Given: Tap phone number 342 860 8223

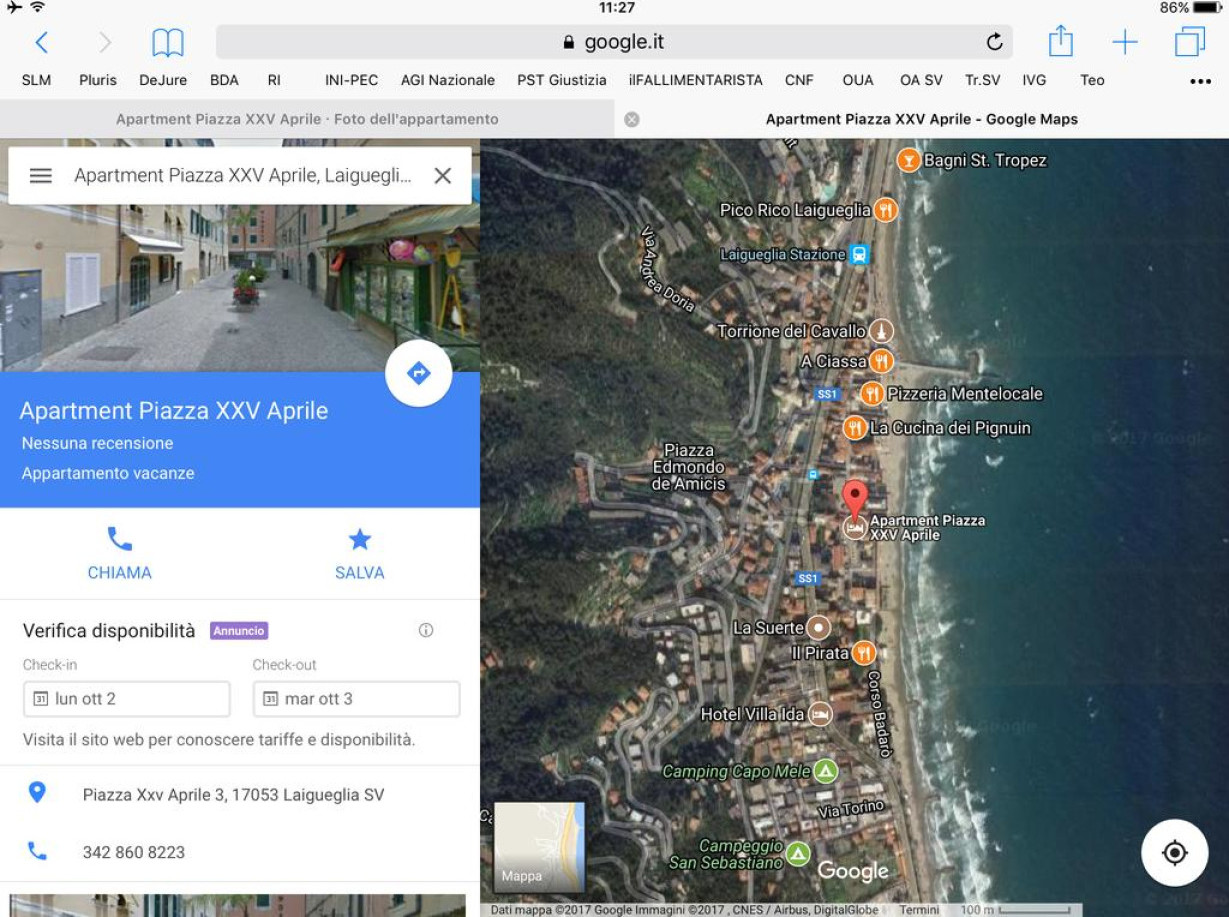Looking at the screenshot, I should point(134,853).
